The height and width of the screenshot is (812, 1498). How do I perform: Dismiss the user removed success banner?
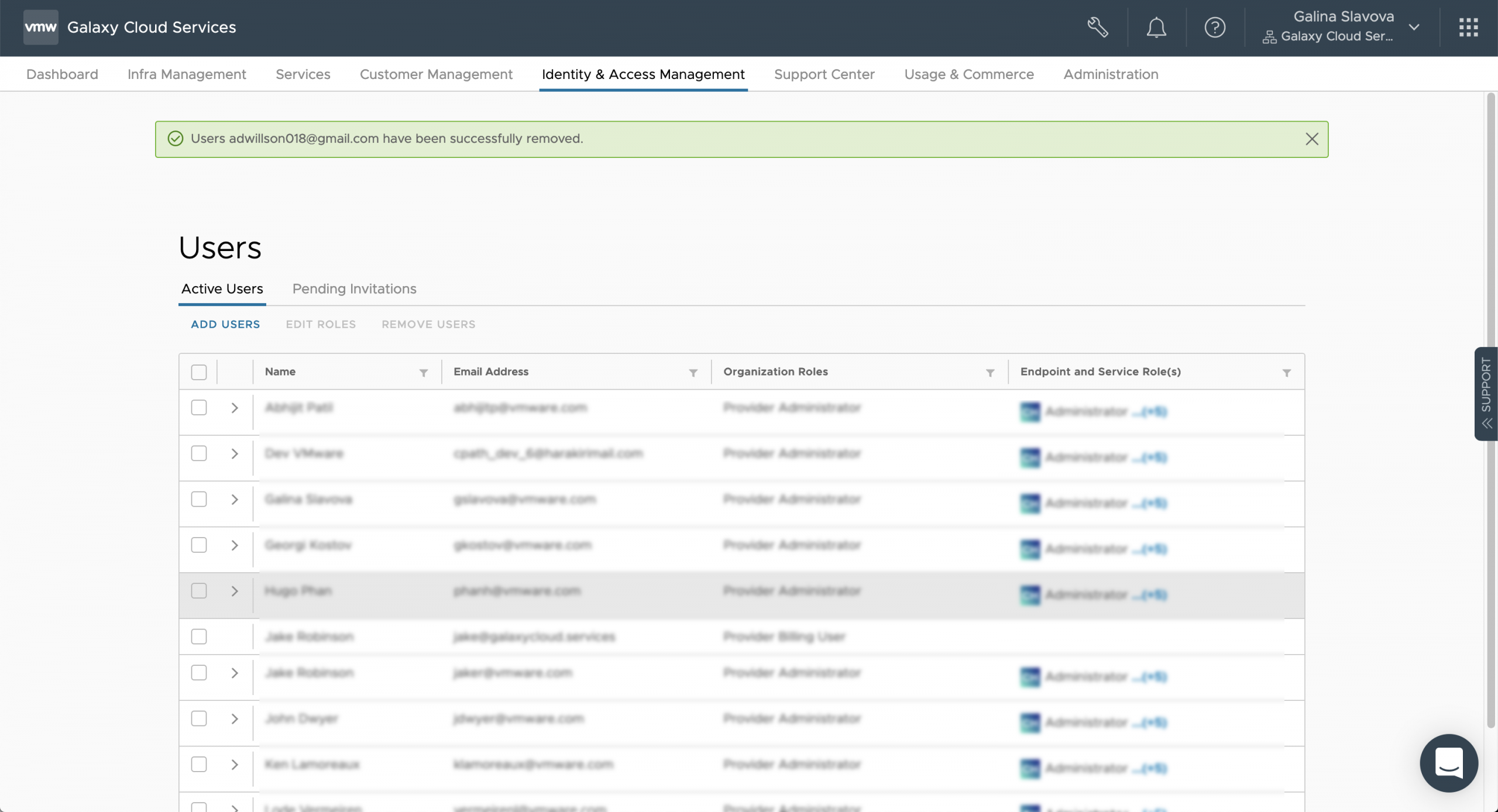[1311, 139]
